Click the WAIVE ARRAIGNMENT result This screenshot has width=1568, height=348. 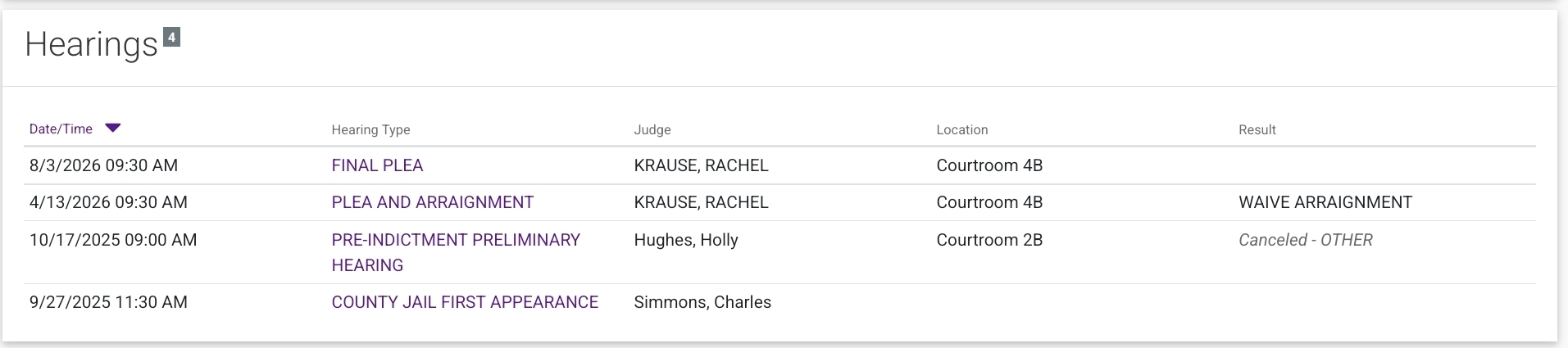(1325, 202)
